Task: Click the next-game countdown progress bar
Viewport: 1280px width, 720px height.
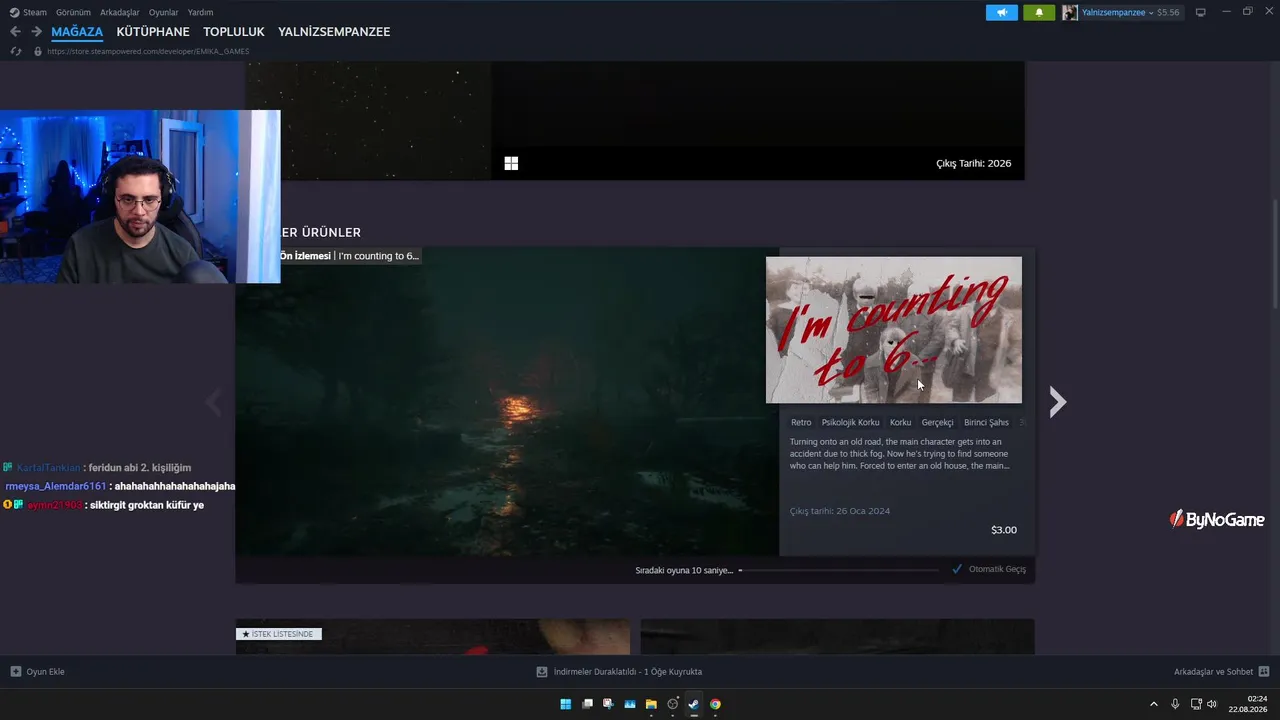Action: [839, 570]
